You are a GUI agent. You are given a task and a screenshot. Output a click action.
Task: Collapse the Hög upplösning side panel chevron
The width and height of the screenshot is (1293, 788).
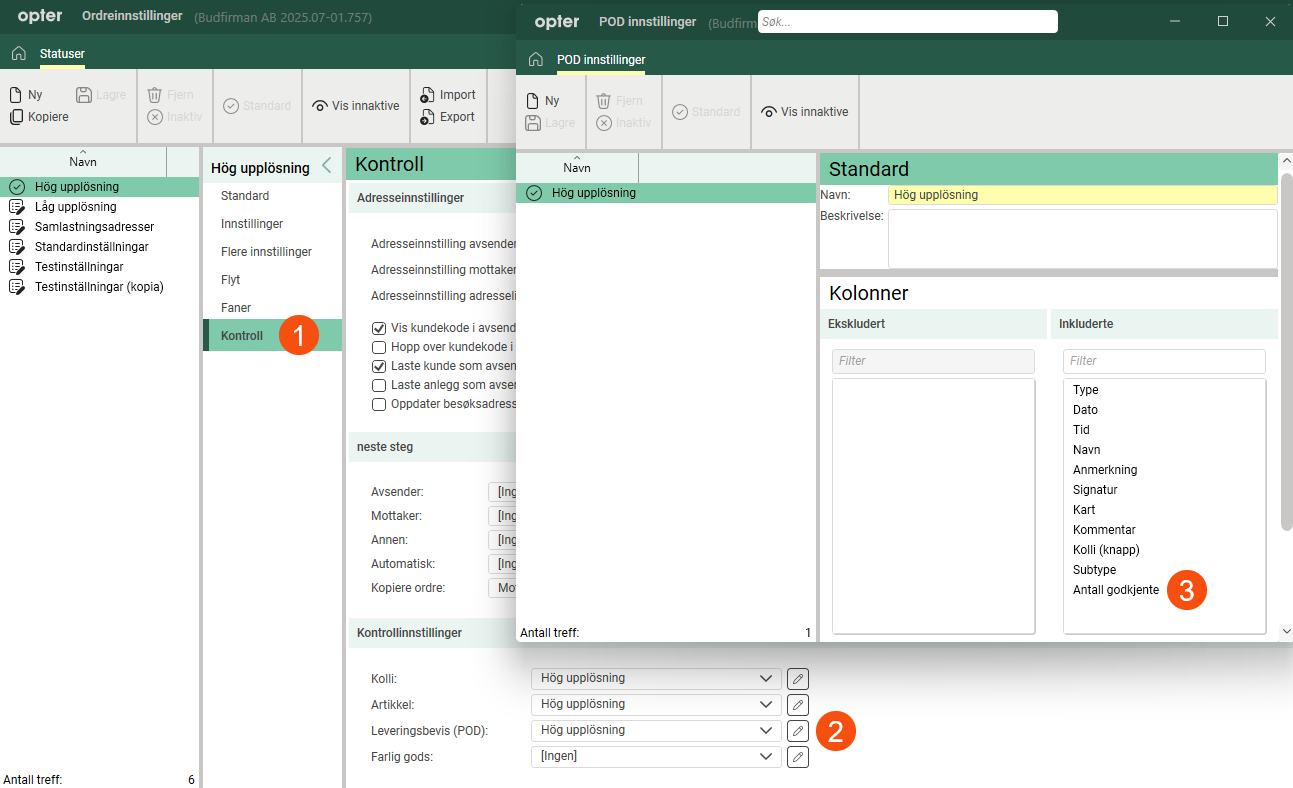(326, 167)
